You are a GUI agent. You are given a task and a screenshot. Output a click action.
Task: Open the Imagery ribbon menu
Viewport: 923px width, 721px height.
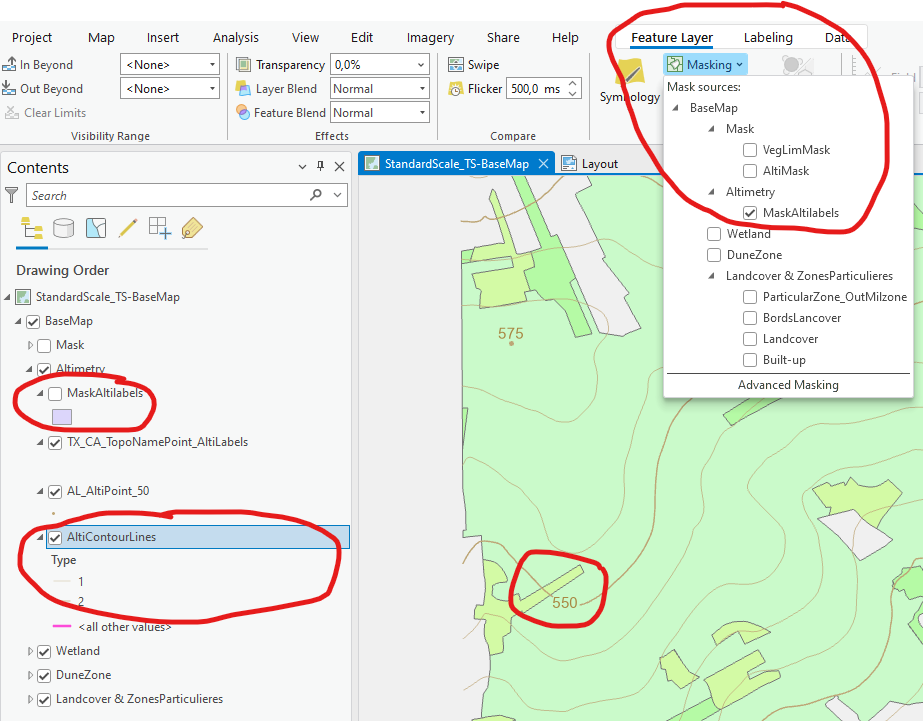click(x=429, y=37)
